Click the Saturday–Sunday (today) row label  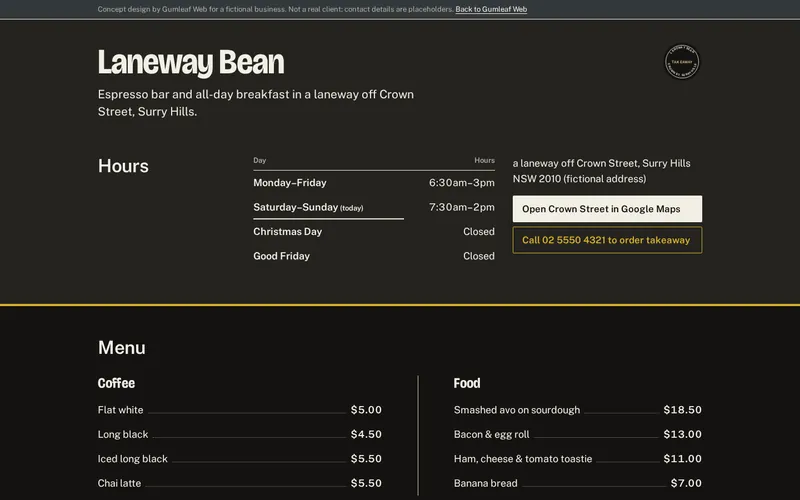308,207
